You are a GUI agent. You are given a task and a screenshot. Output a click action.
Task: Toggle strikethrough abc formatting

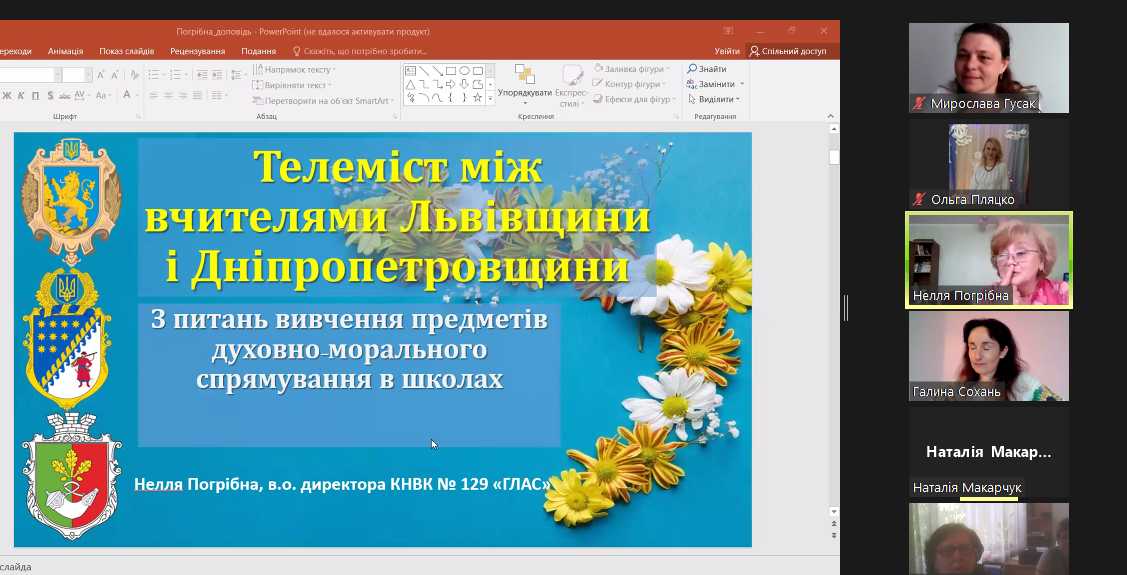(x=64, y=96)
